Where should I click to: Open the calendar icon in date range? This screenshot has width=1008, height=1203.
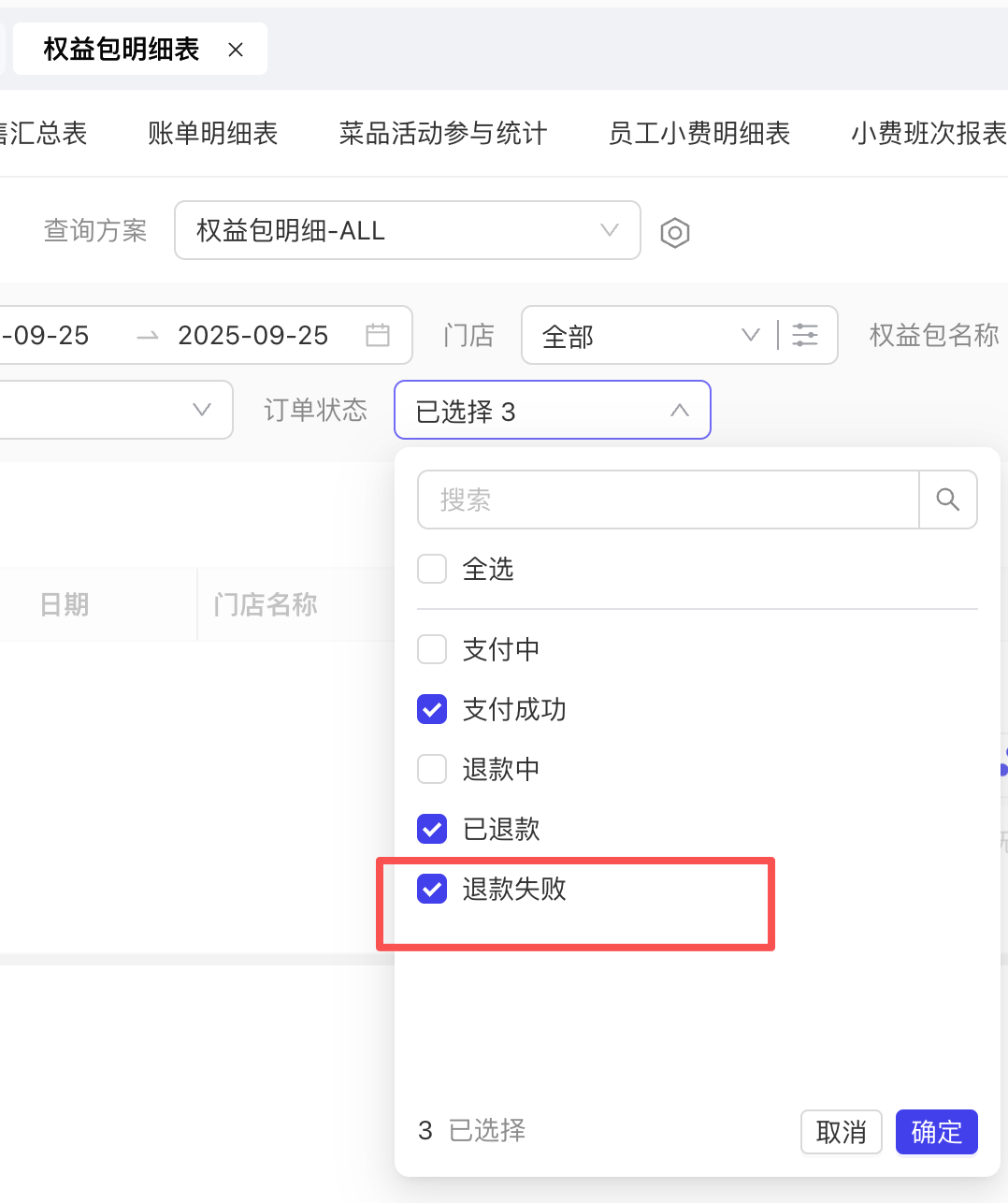(x=378, y=335)
